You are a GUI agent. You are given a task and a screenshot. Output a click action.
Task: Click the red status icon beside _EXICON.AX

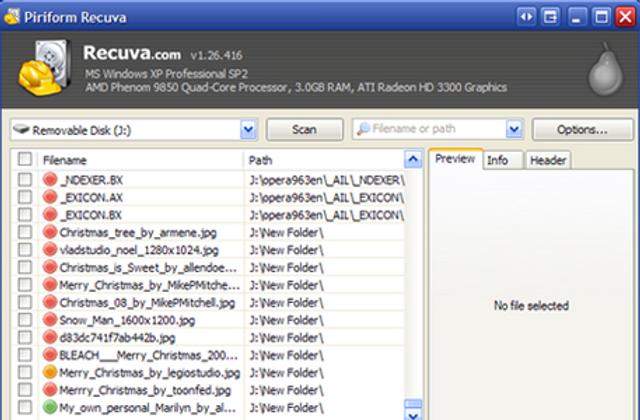[50, 197]
